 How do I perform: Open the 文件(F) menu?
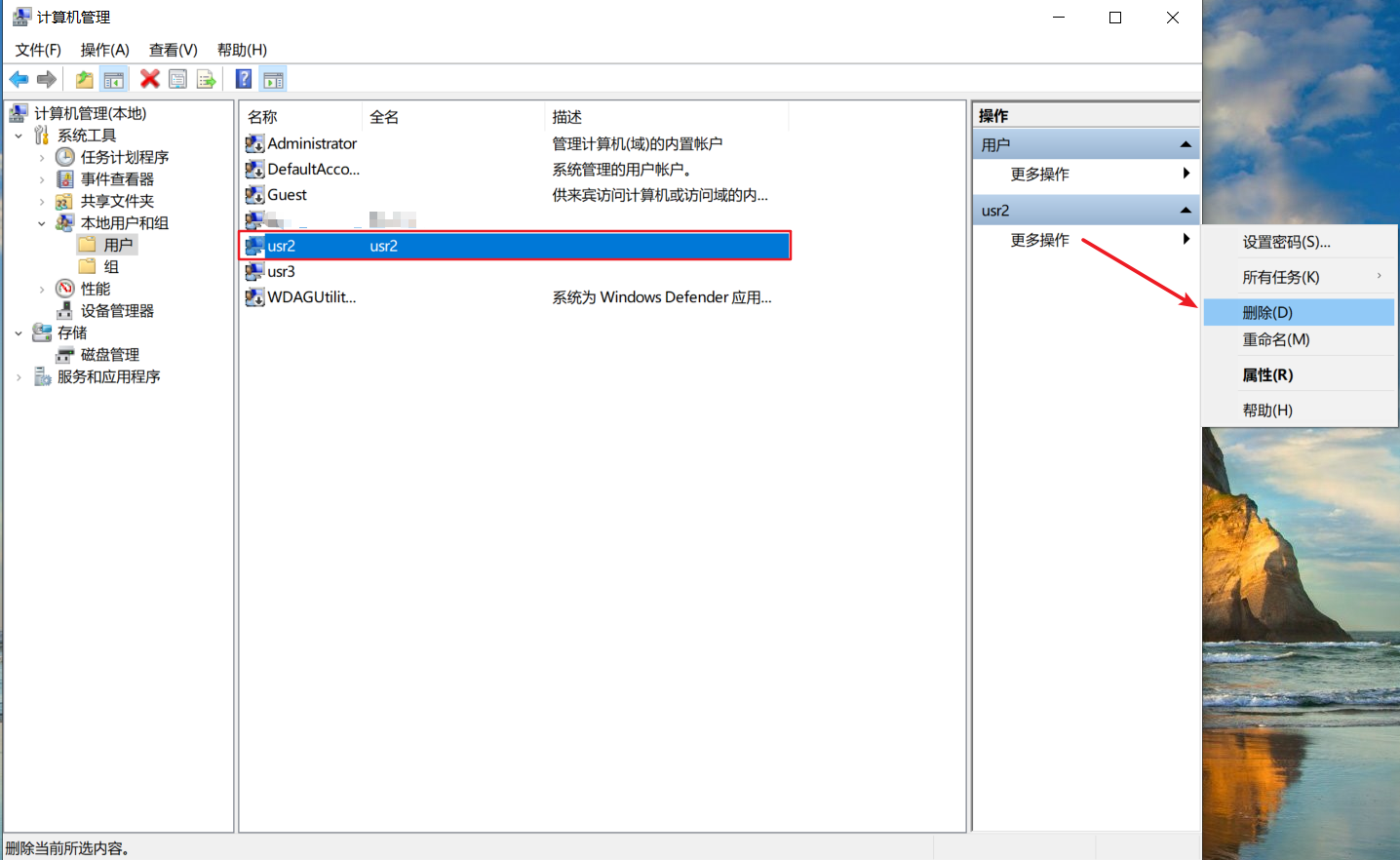tap(38, 50)
